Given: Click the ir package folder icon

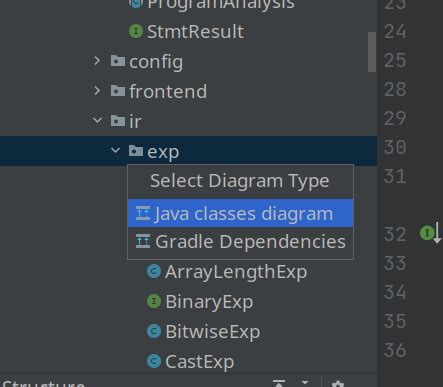Looking at the screenshot, I should pyautogui.click(x=118, y=121).
